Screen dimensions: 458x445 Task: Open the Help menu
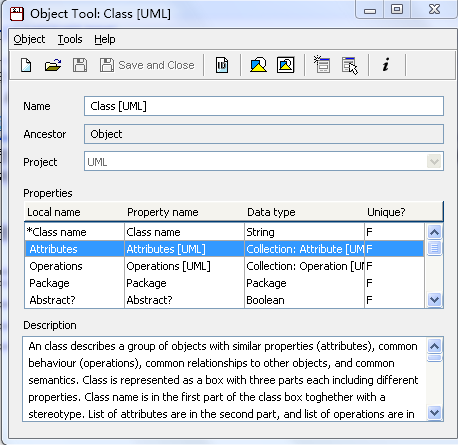pos(105,39)
